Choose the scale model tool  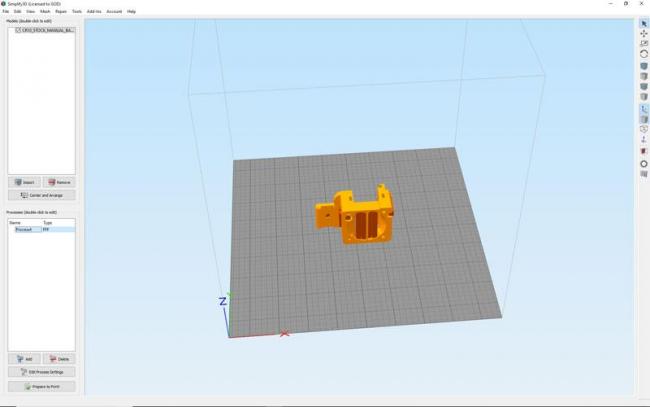tap(644, 44)
